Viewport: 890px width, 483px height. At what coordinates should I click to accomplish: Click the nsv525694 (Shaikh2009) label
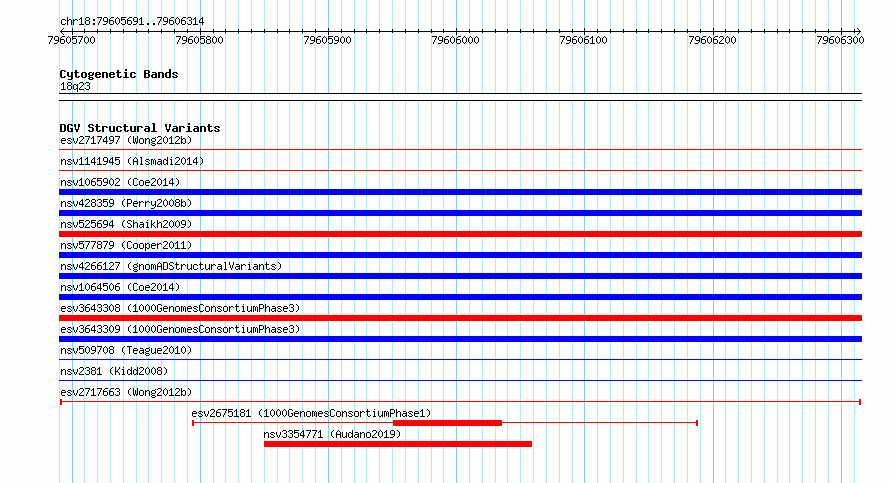tap(126, 224)
